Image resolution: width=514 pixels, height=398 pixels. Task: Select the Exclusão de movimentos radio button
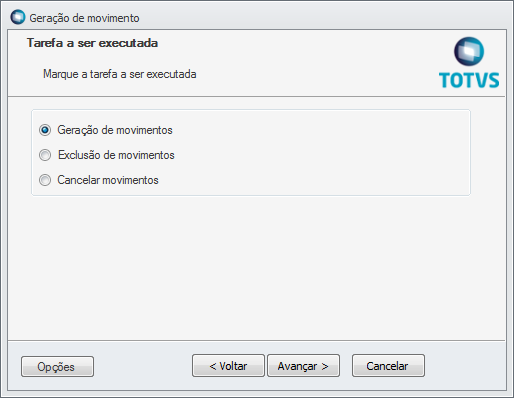click(x=45, y=155)
